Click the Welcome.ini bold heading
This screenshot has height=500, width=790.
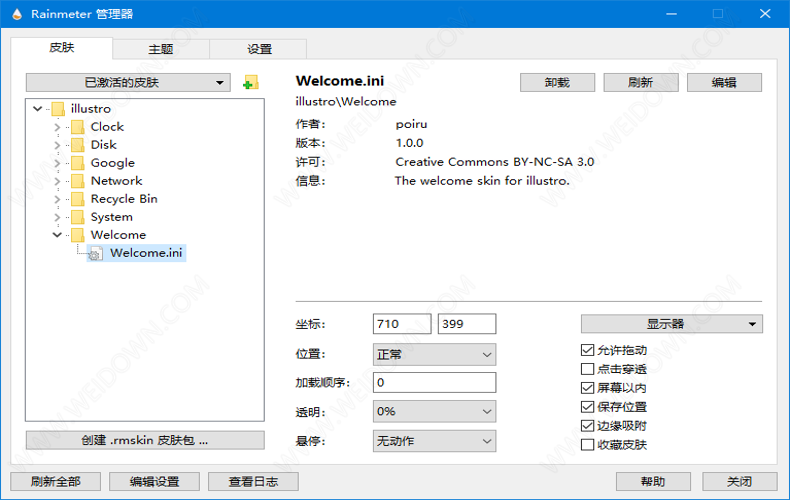340,81
